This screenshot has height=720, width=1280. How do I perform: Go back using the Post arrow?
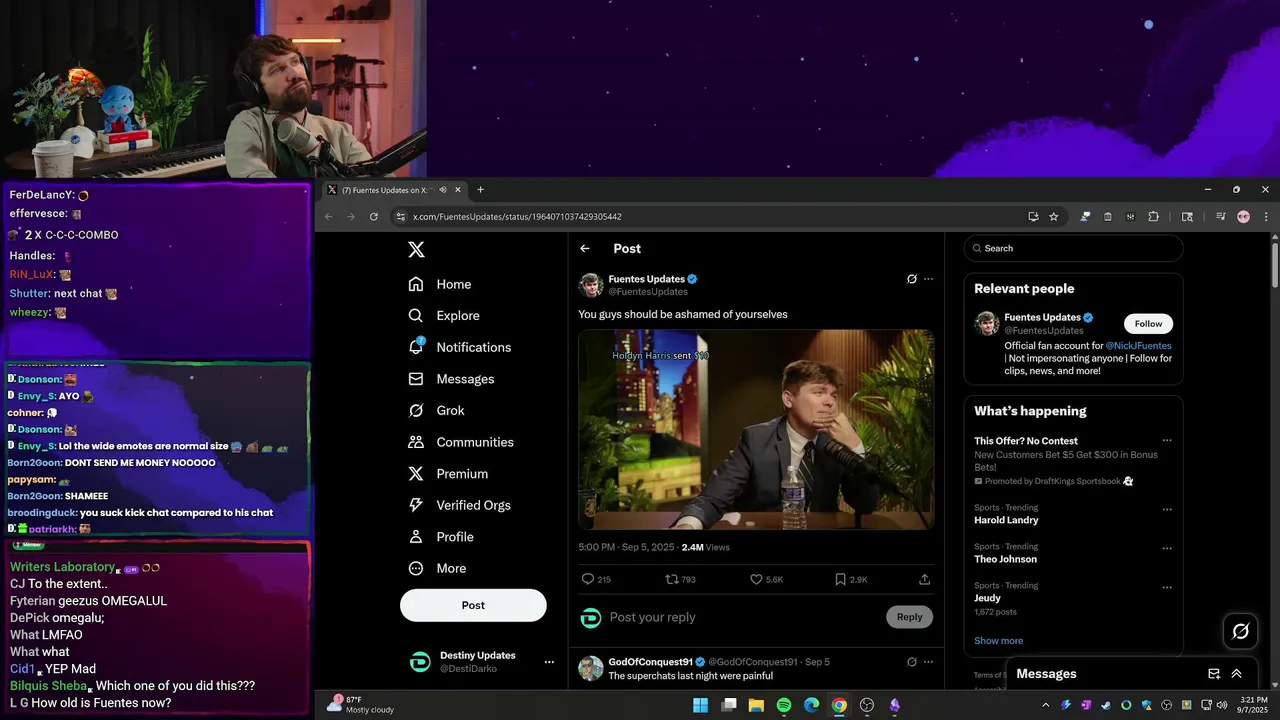click(x=585, y=249)
